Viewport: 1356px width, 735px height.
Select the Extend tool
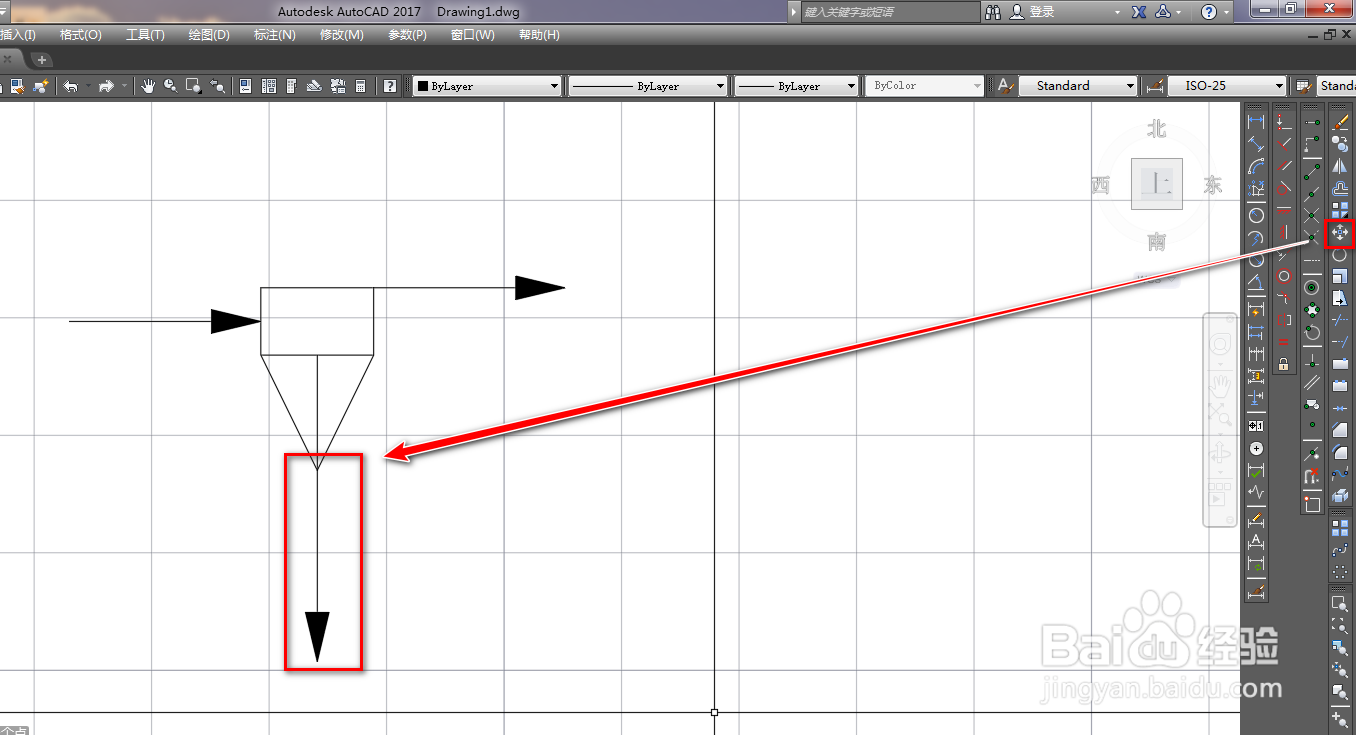pyautogui.click(x=1340, y=340)
